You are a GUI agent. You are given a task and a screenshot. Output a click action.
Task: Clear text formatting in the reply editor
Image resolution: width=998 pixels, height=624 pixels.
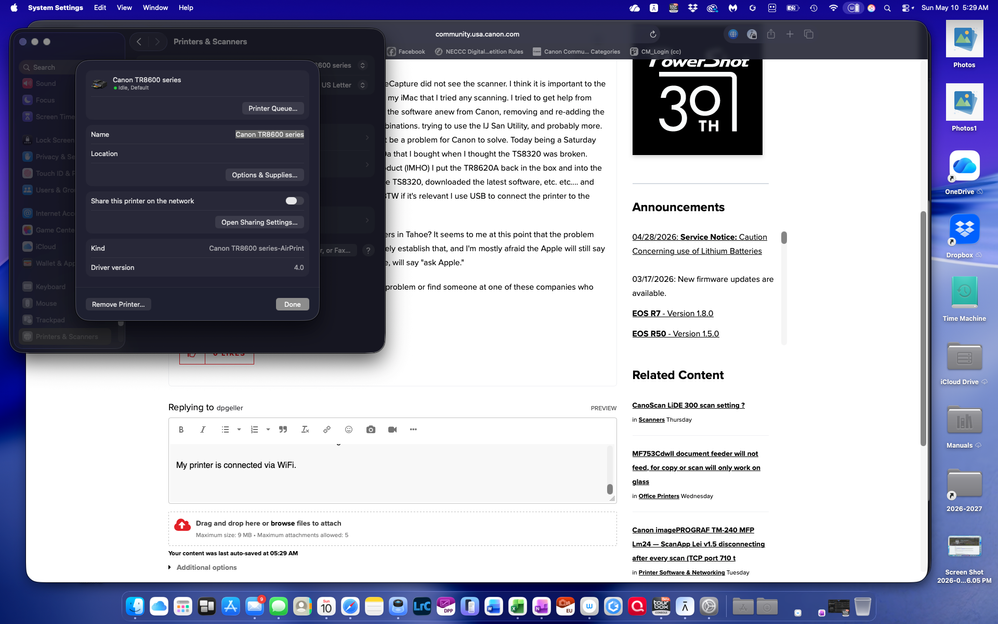pos(305,430)
